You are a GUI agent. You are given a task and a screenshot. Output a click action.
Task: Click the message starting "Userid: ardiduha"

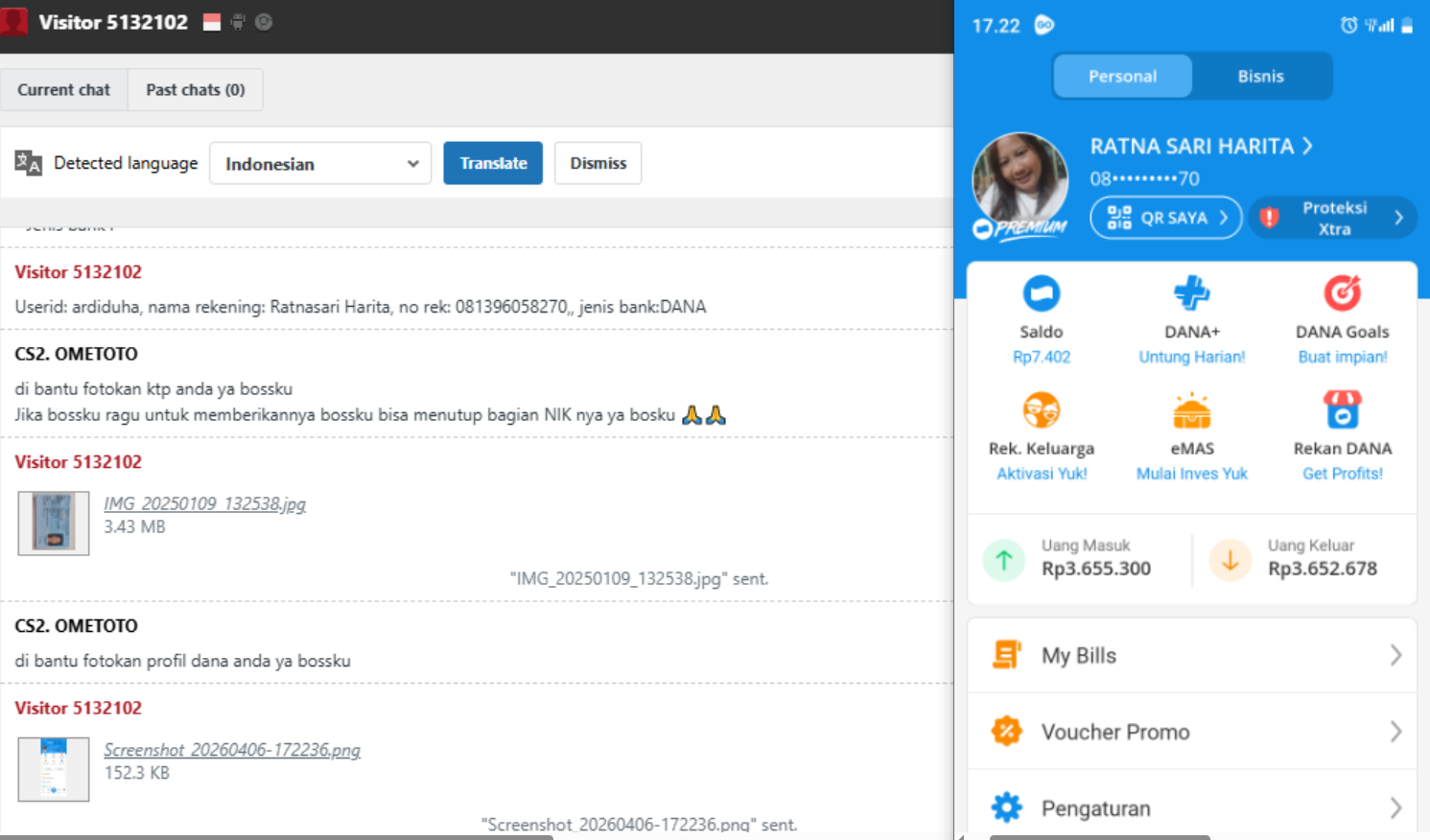coord(361,307)
